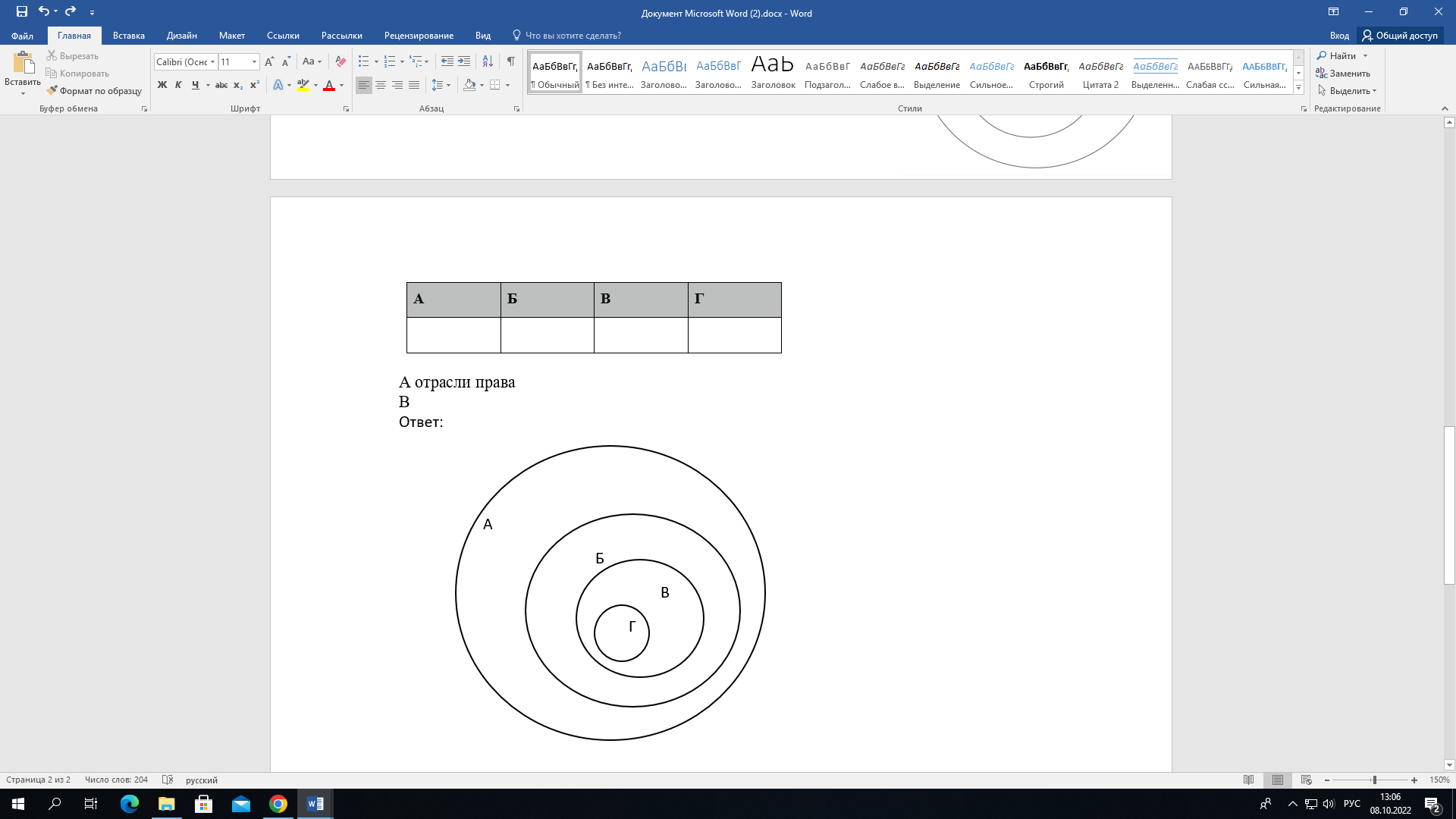
Task: Decrease paragraph indent
Action: pyautogui.click(x=447, y=61)
